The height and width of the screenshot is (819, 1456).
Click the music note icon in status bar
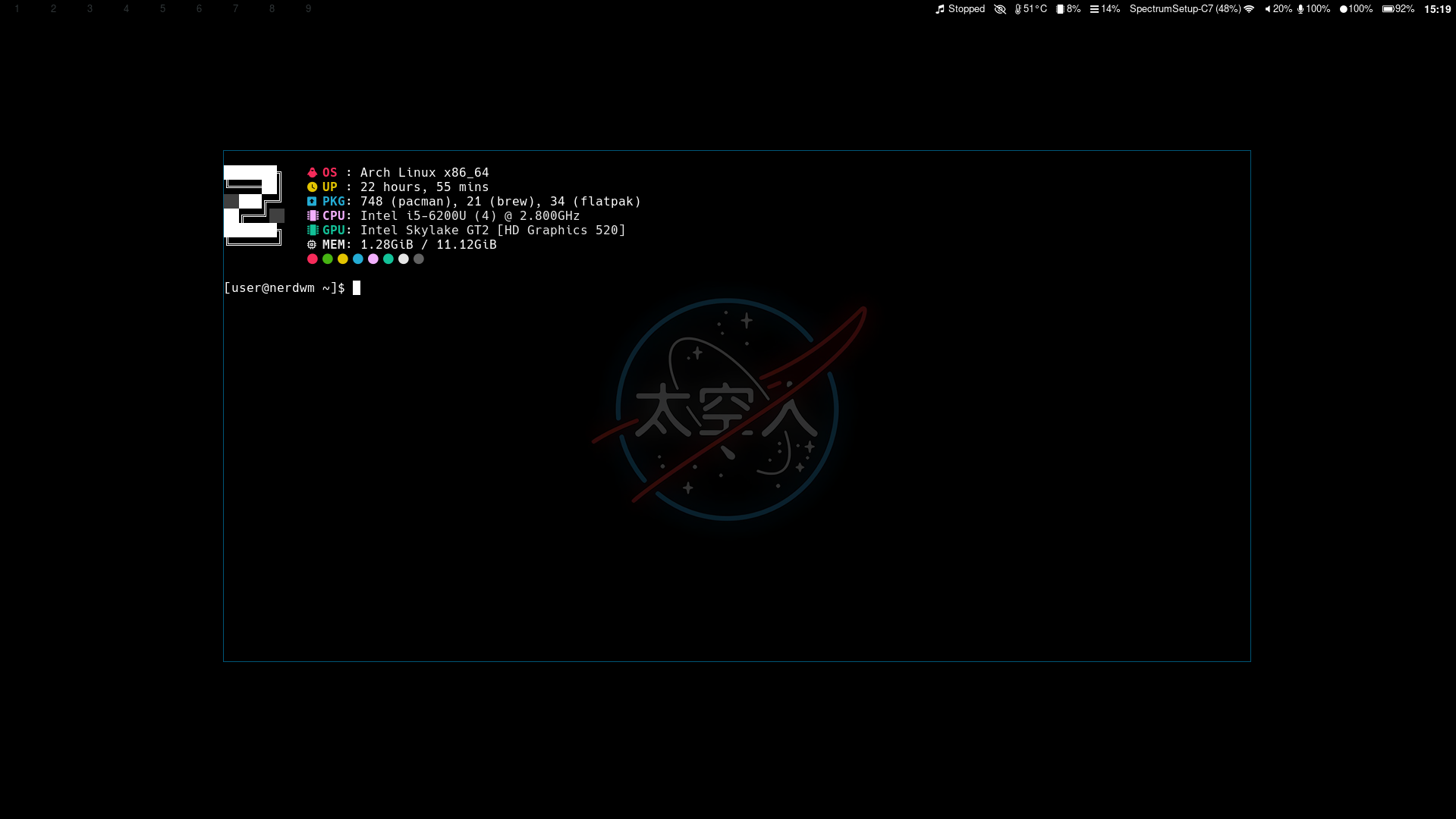(x=940, y=9)
